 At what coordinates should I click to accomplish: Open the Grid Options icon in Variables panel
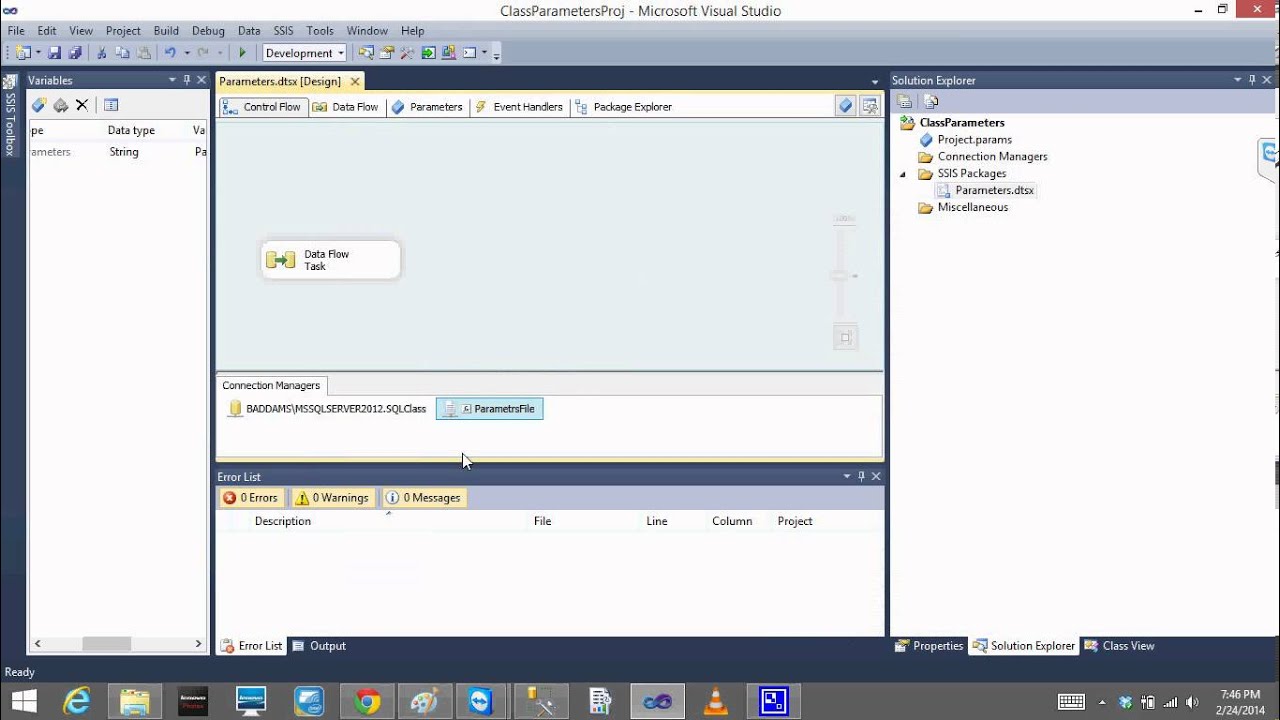(111, 105)
